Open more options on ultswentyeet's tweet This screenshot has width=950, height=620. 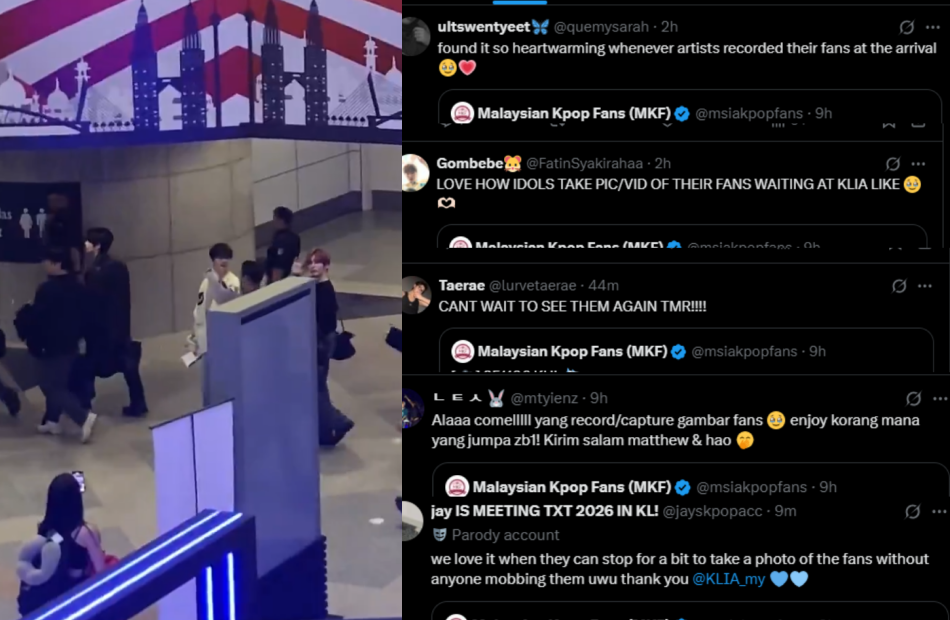(x=932, y=27)
